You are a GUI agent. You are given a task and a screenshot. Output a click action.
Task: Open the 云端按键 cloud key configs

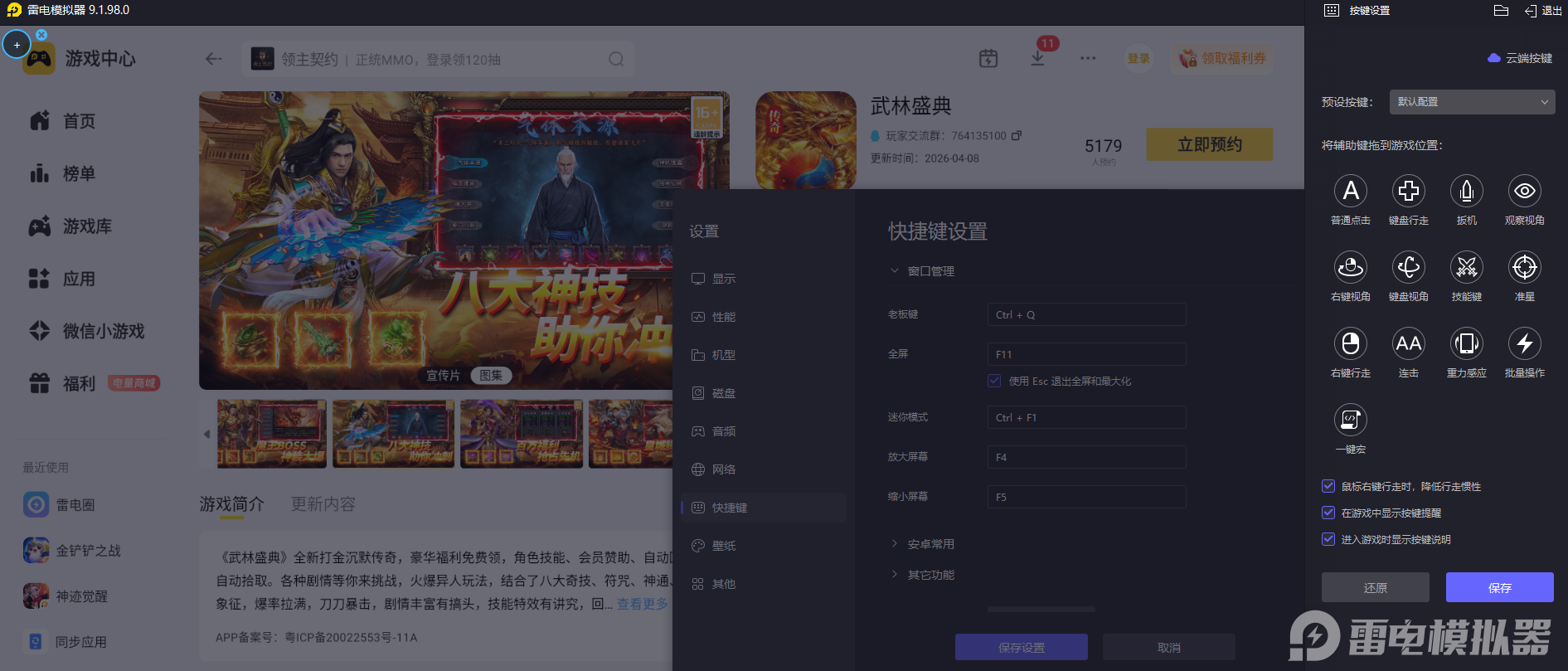click(1520, 58)
